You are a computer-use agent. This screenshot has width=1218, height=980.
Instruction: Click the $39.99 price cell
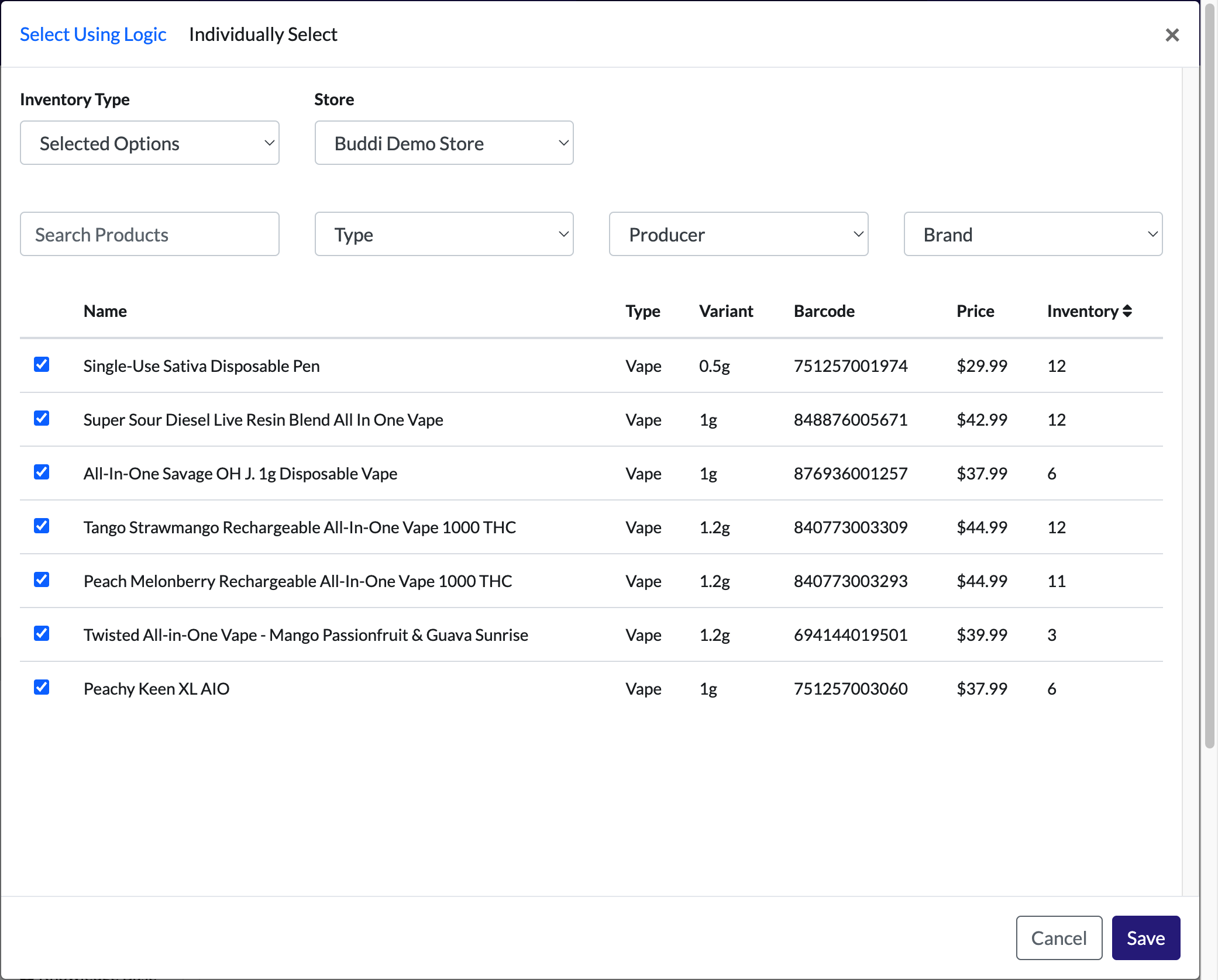coord(982,635)
